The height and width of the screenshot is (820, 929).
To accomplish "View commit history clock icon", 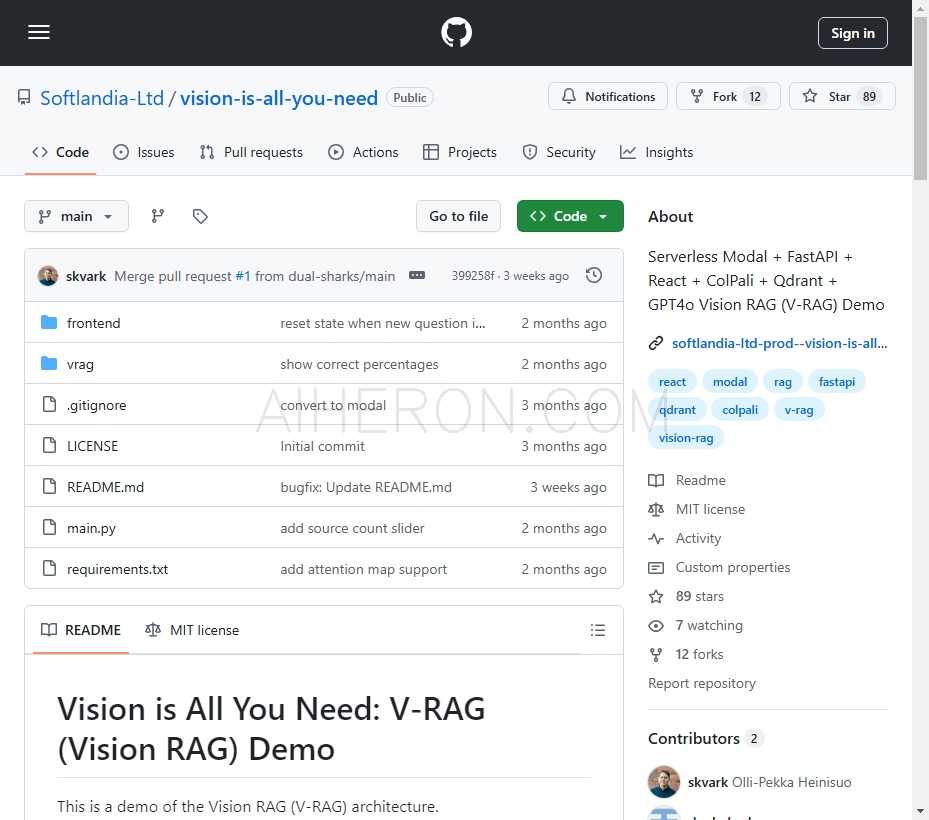I will (594, 276).
